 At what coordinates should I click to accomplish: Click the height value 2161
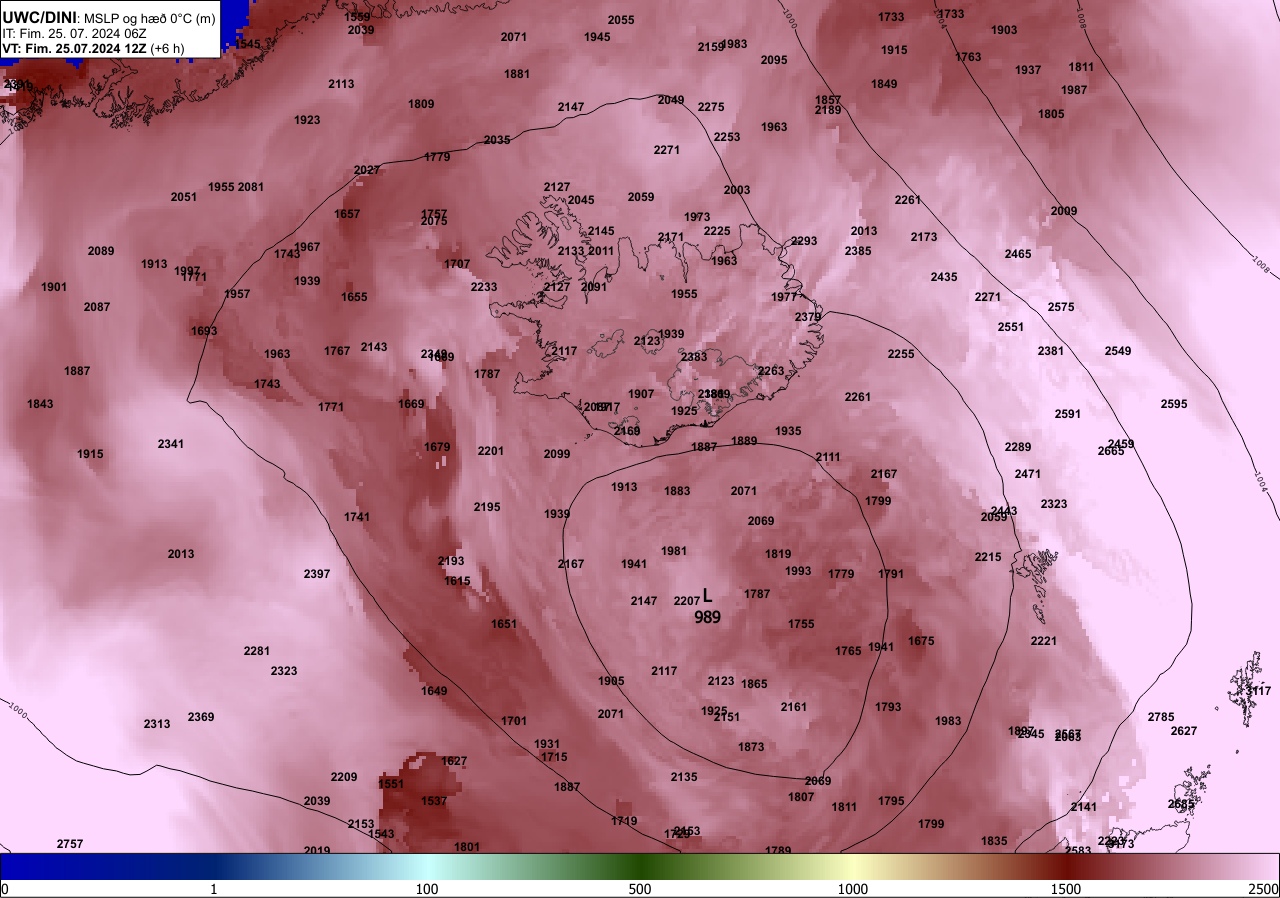pyautogui.click(x=794, y=707)
